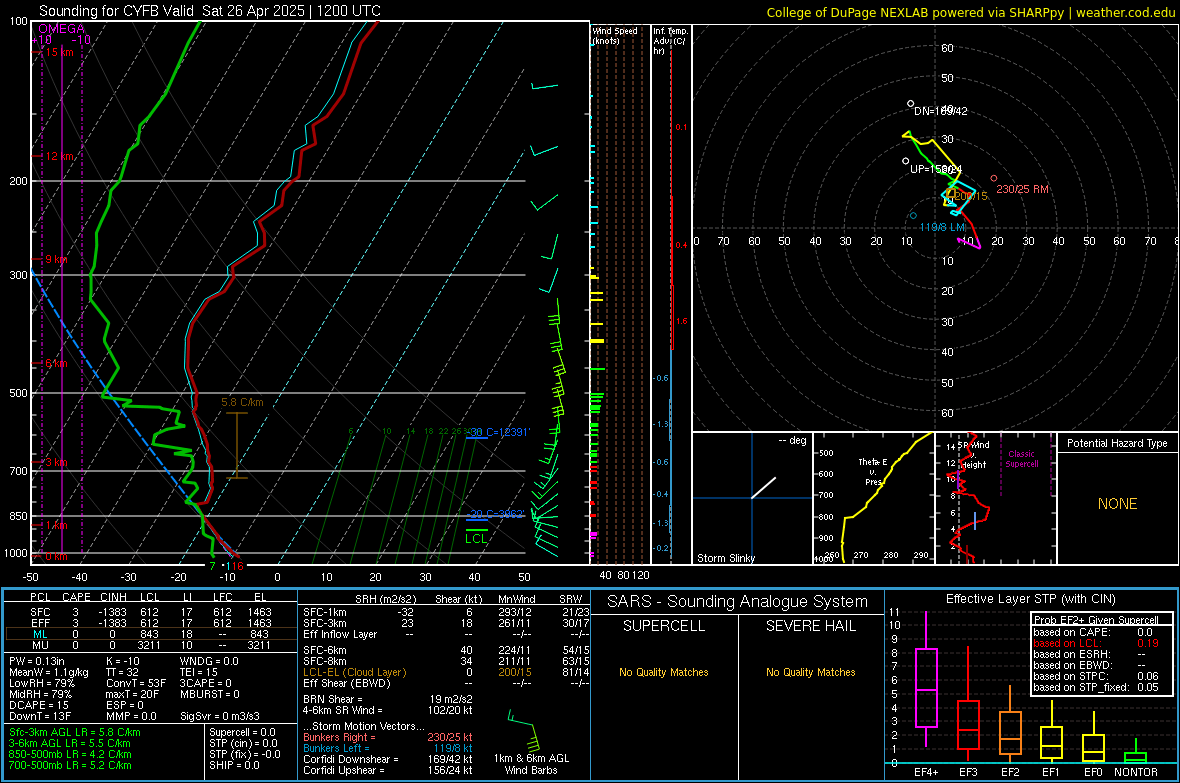Select the SFC parcel row
The width and height of the screenshot is (1180, 783).
(150, 612)
